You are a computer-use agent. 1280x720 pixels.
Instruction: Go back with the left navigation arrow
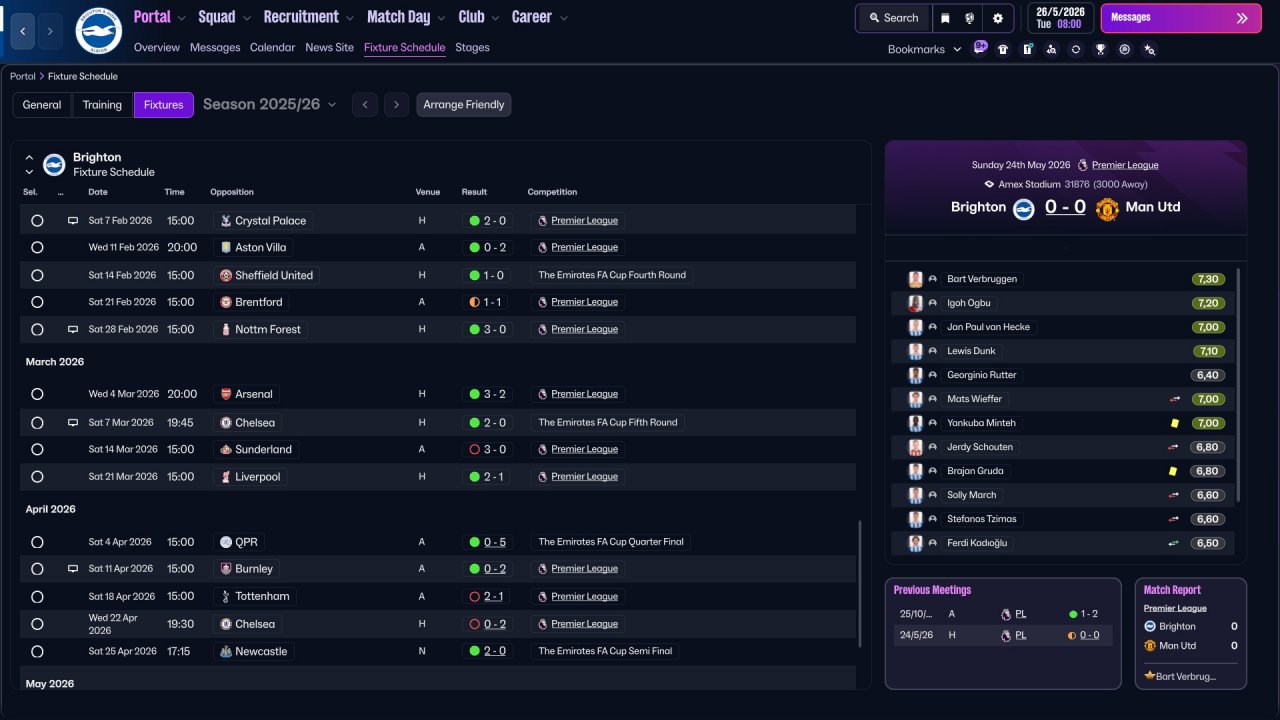point(23,32)
